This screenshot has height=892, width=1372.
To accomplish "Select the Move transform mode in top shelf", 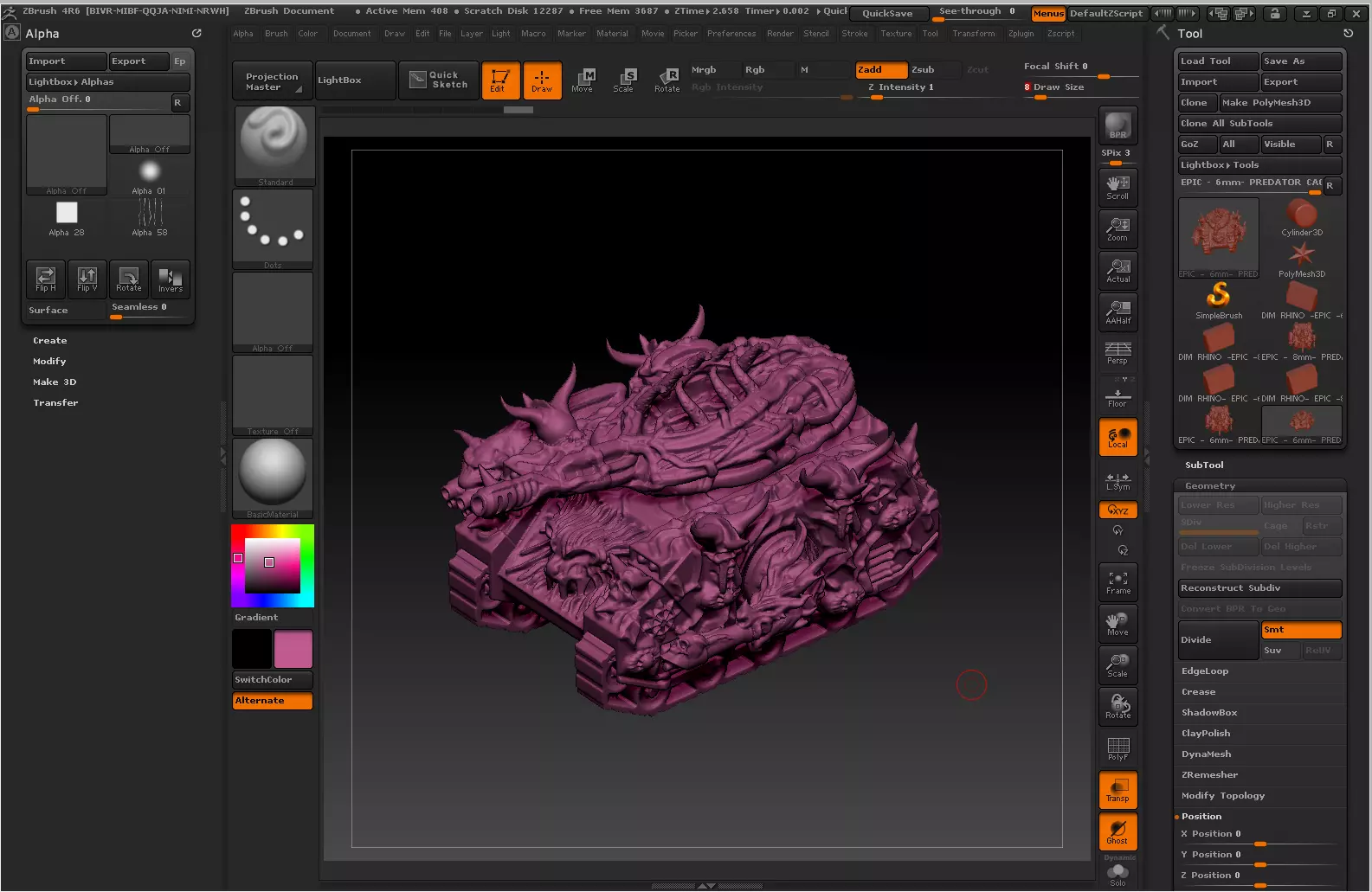I will (x=583, y=80).
